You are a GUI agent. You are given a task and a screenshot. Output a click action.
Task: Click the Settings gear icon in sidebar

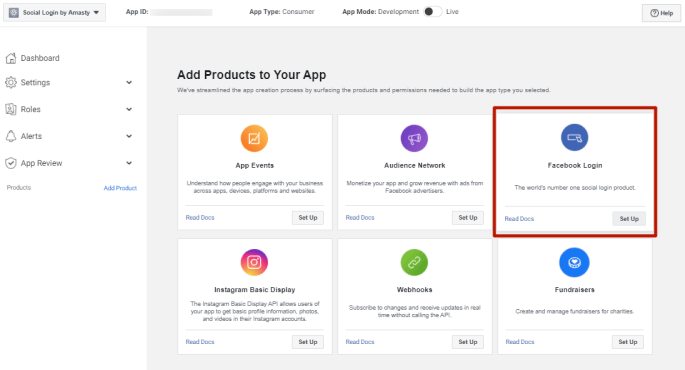click(11, 83)
